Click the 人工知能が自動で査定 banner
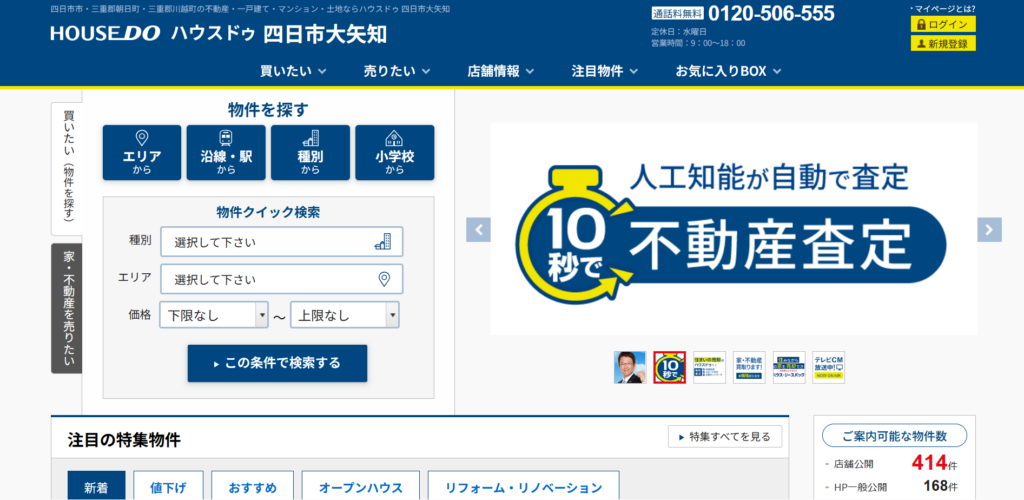1024x500 pixels. coord(733,229)
